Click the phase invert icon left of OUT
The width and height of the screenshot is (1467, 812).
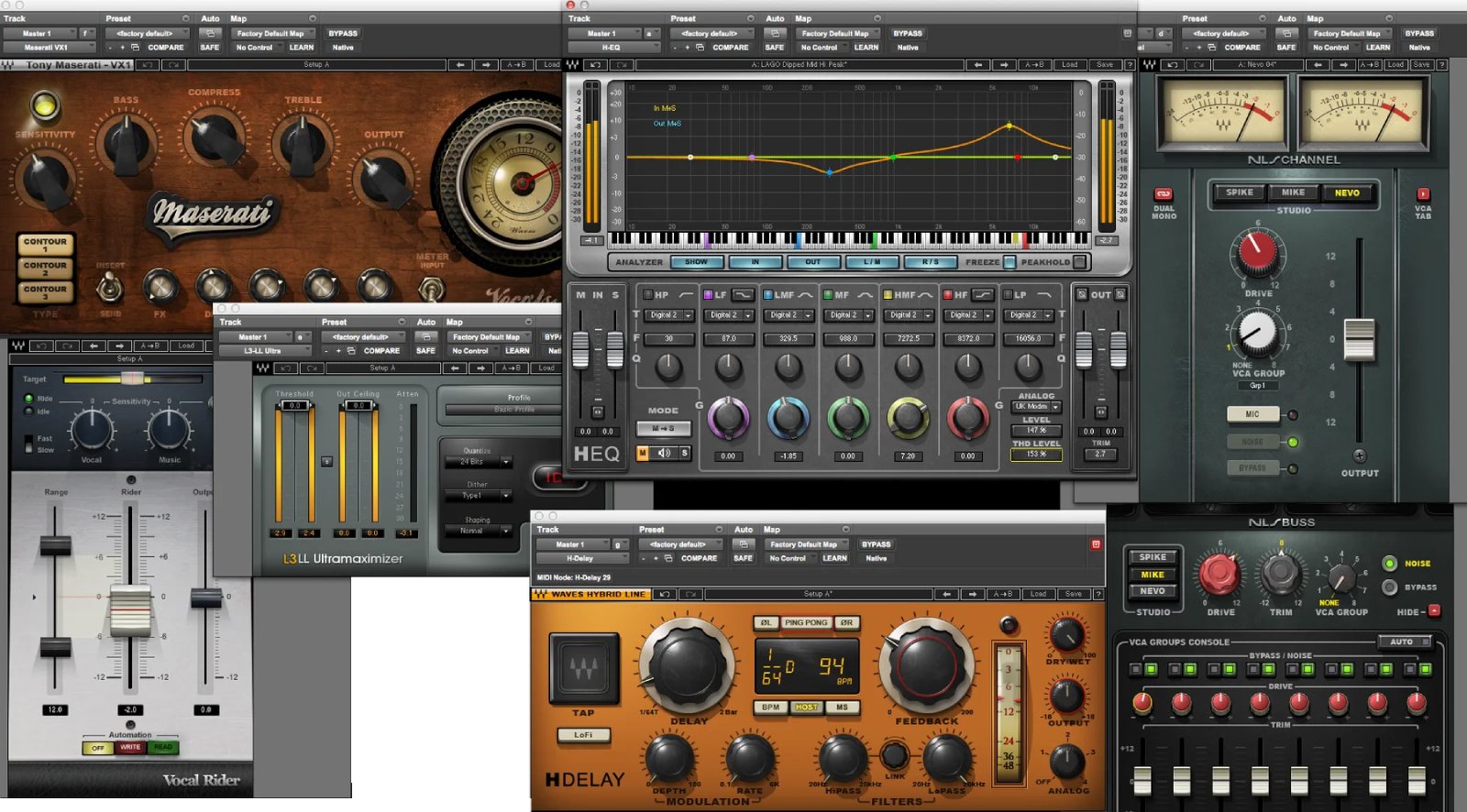[1082, 295]
